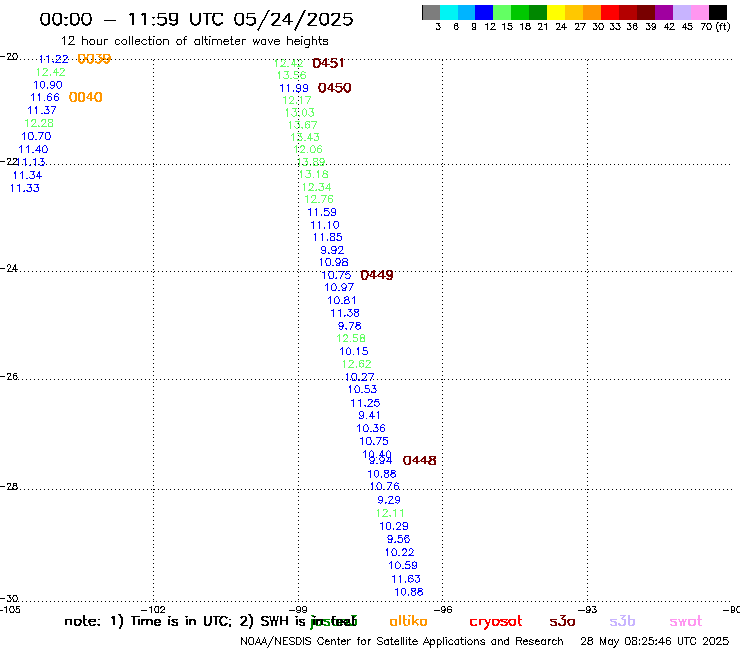Image resolution: width=740 pixels, height=650 pixels.
Task: Click the 11.37 wave height value
Action: point(42,110)
